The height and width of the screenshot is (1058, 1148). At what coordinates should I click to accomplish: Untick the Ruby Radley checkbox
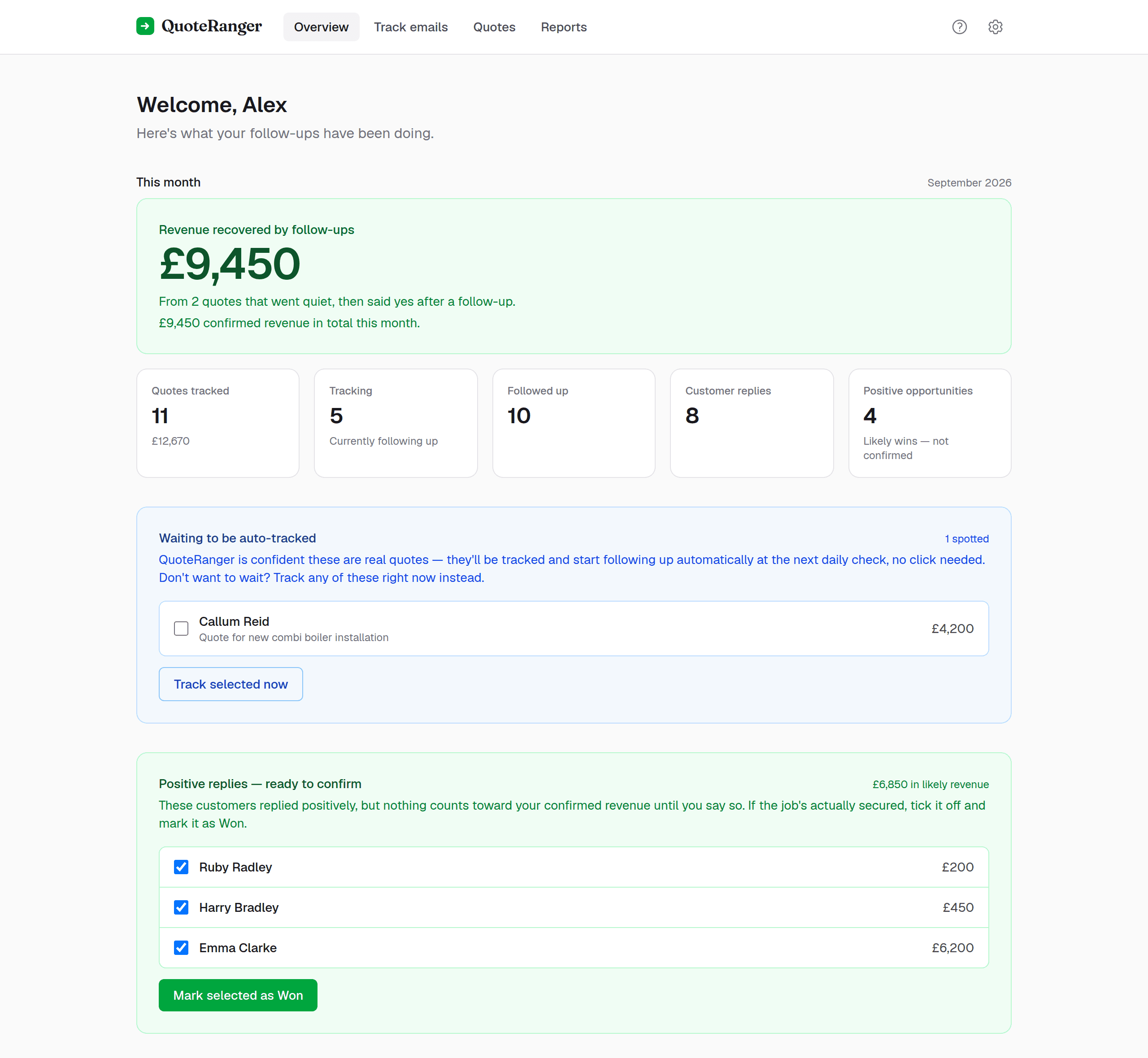click(181, 867)
